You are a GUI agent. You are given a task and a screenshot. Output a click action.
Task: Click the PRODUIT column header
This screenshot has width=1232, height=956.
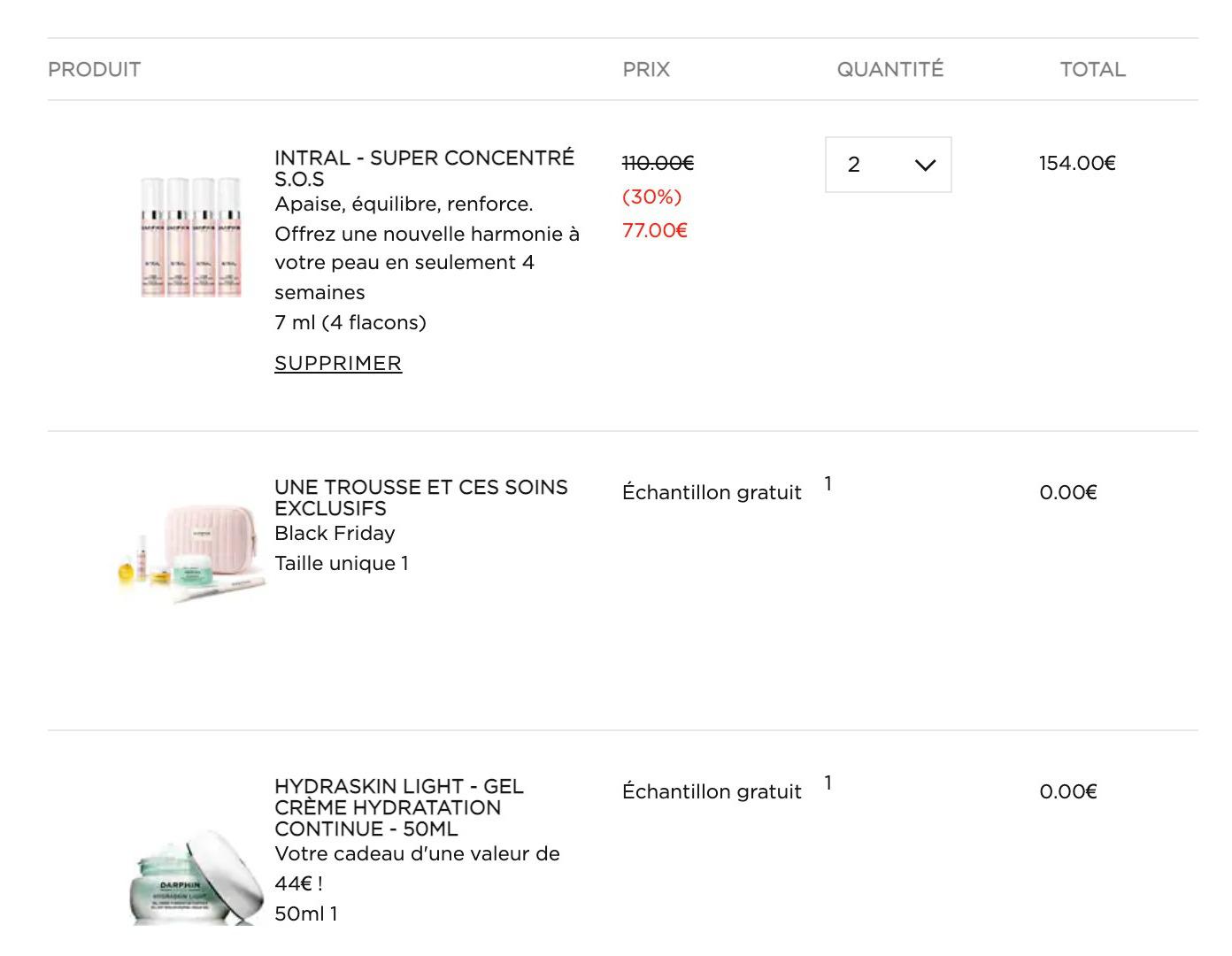[94, 69]
